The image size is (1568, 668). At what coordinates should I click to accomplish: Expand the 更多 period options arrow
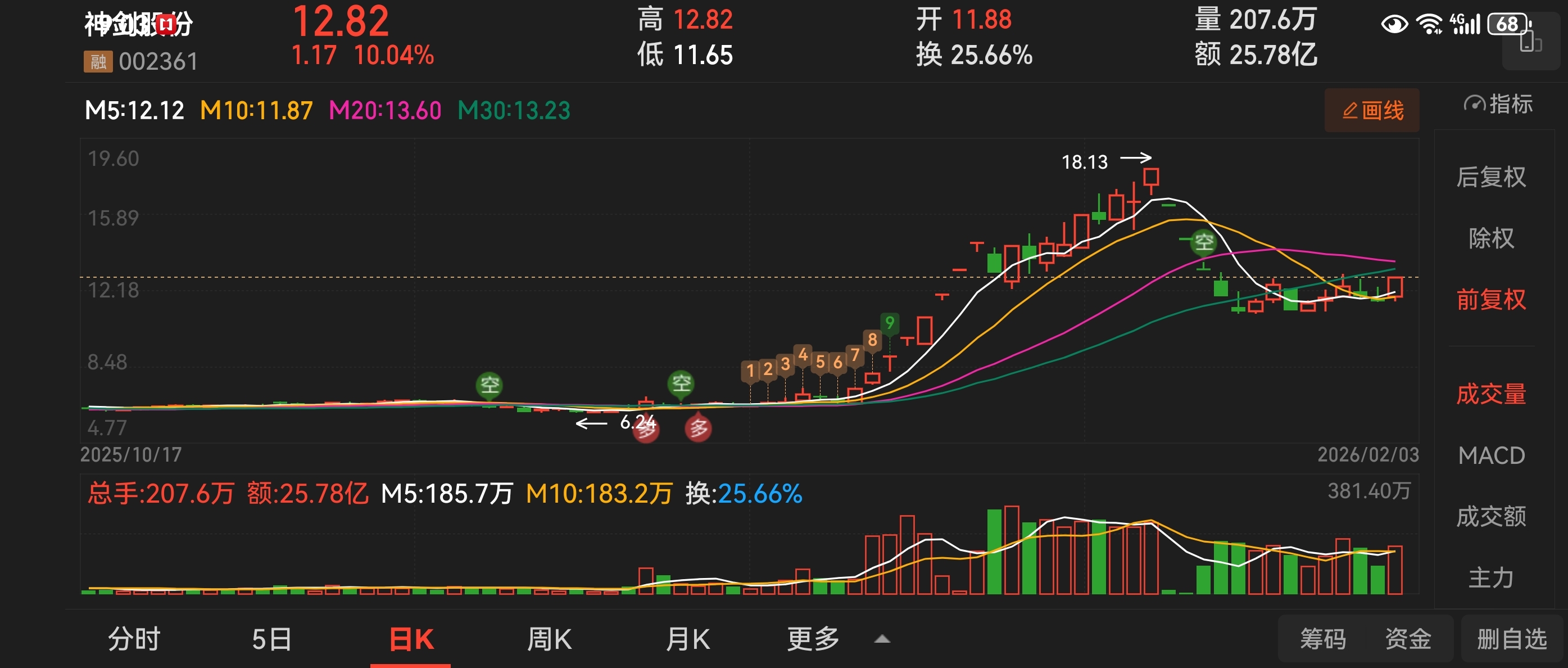(881, 639)
